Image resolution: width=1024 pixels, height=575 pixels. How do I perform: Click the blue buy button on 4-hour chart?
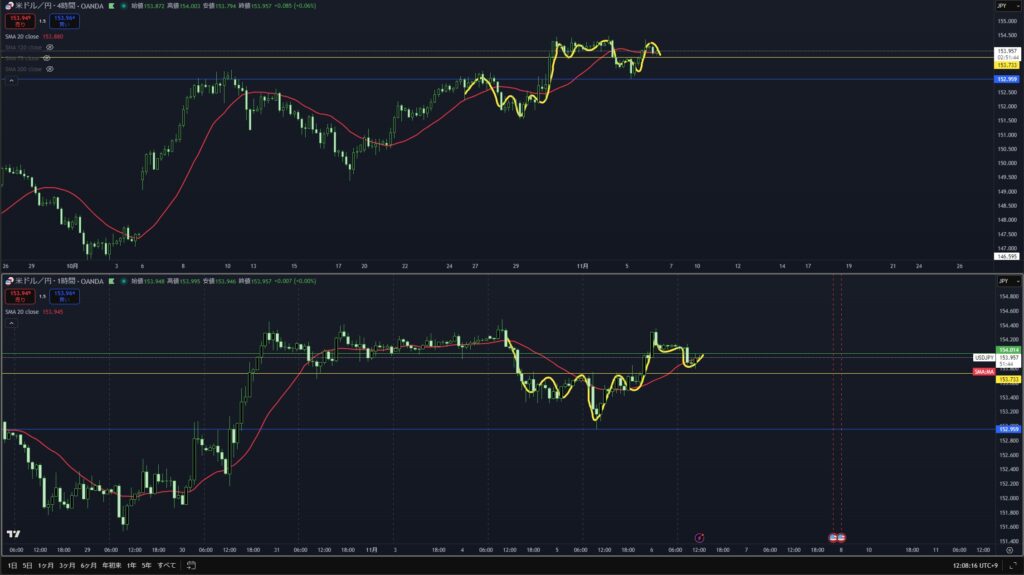(66, 19)
